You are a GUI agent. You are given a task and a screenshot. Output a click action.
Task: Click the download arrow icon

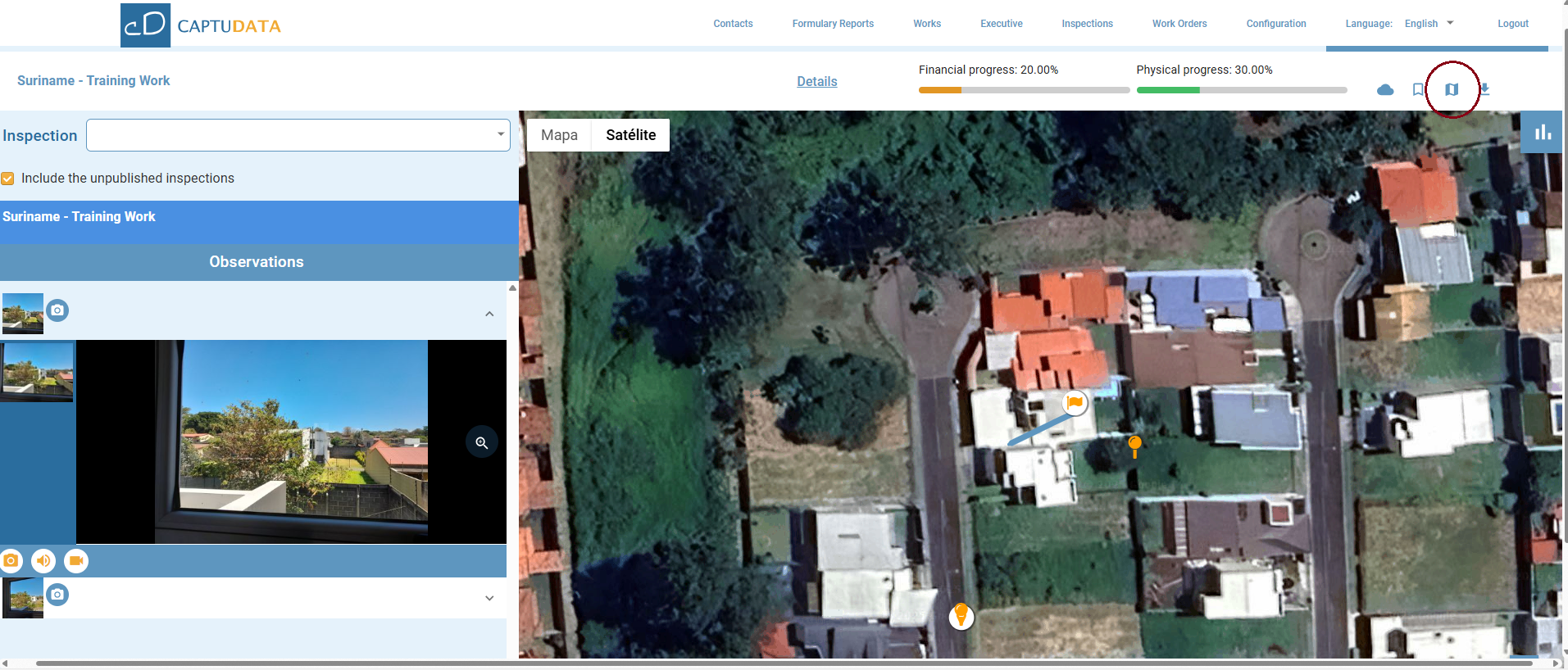point(1484,89)
